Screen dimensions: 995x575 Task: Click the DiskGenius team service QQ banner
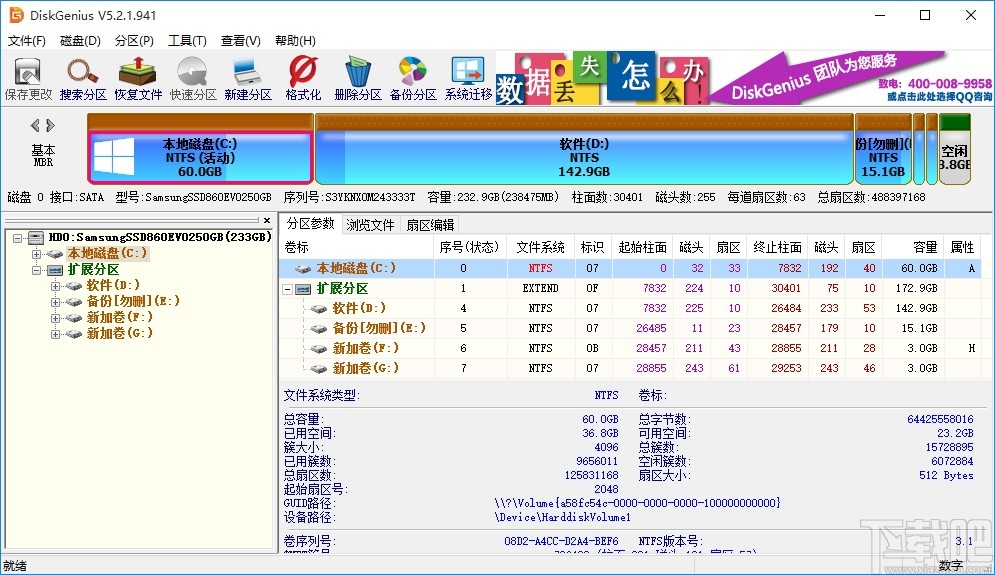[x=852, y=79]
